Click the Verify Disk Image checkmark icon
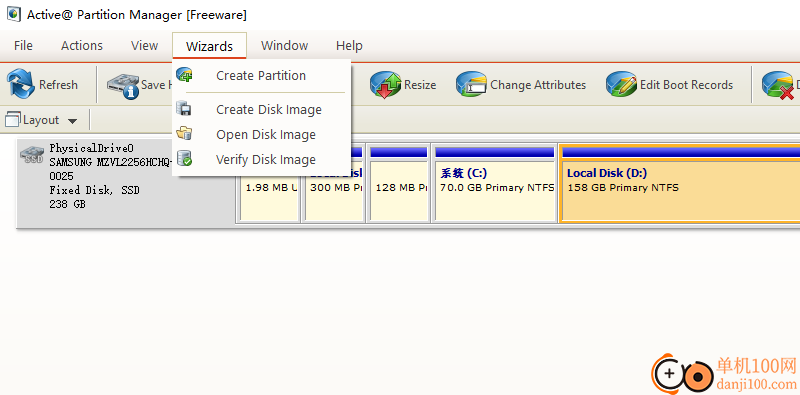Viewport: 800px width, 395px height. pos(184,159)
